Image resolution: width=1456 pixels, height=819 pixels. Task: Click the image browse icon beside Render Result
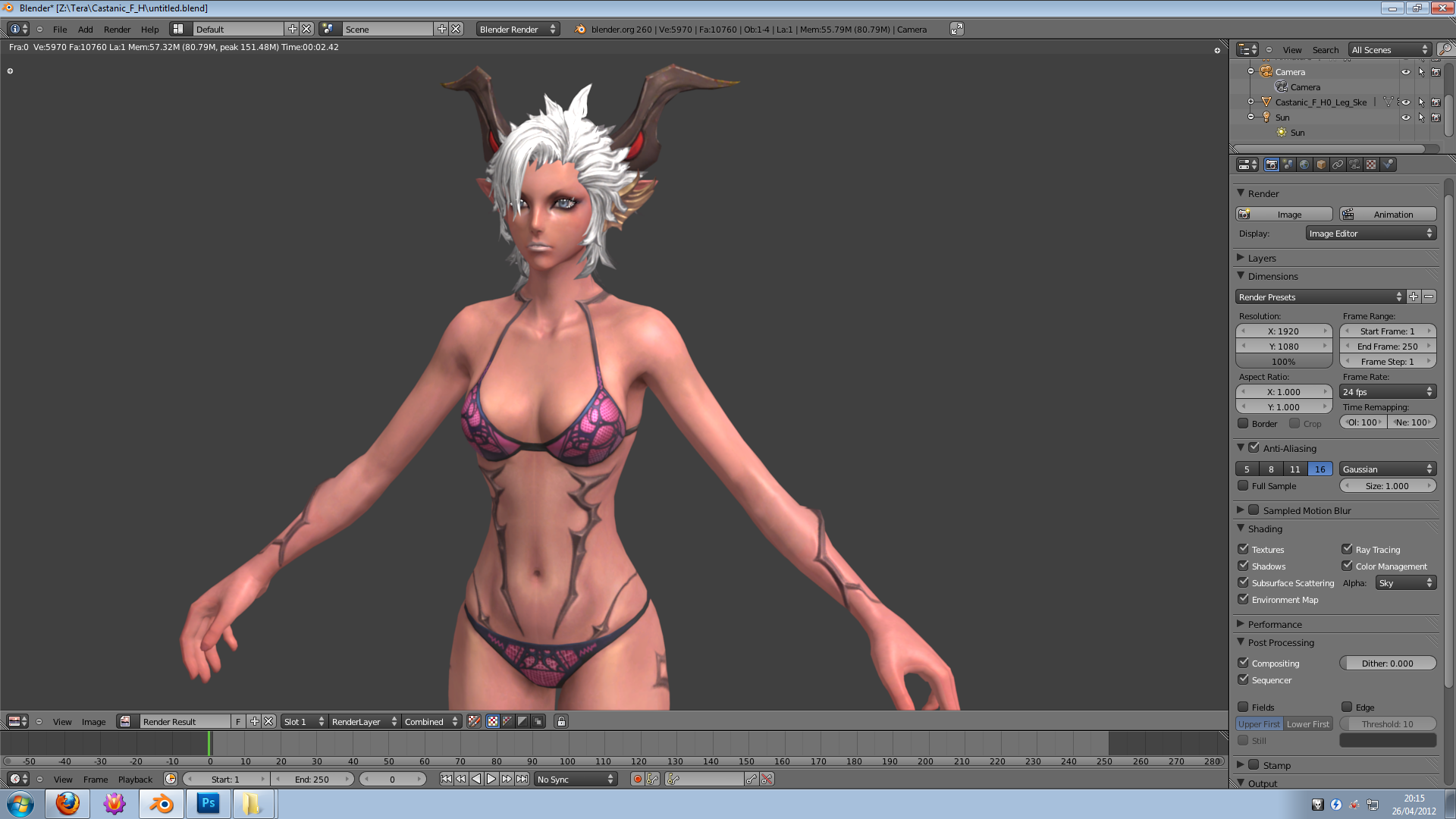(x=126, y=721)
